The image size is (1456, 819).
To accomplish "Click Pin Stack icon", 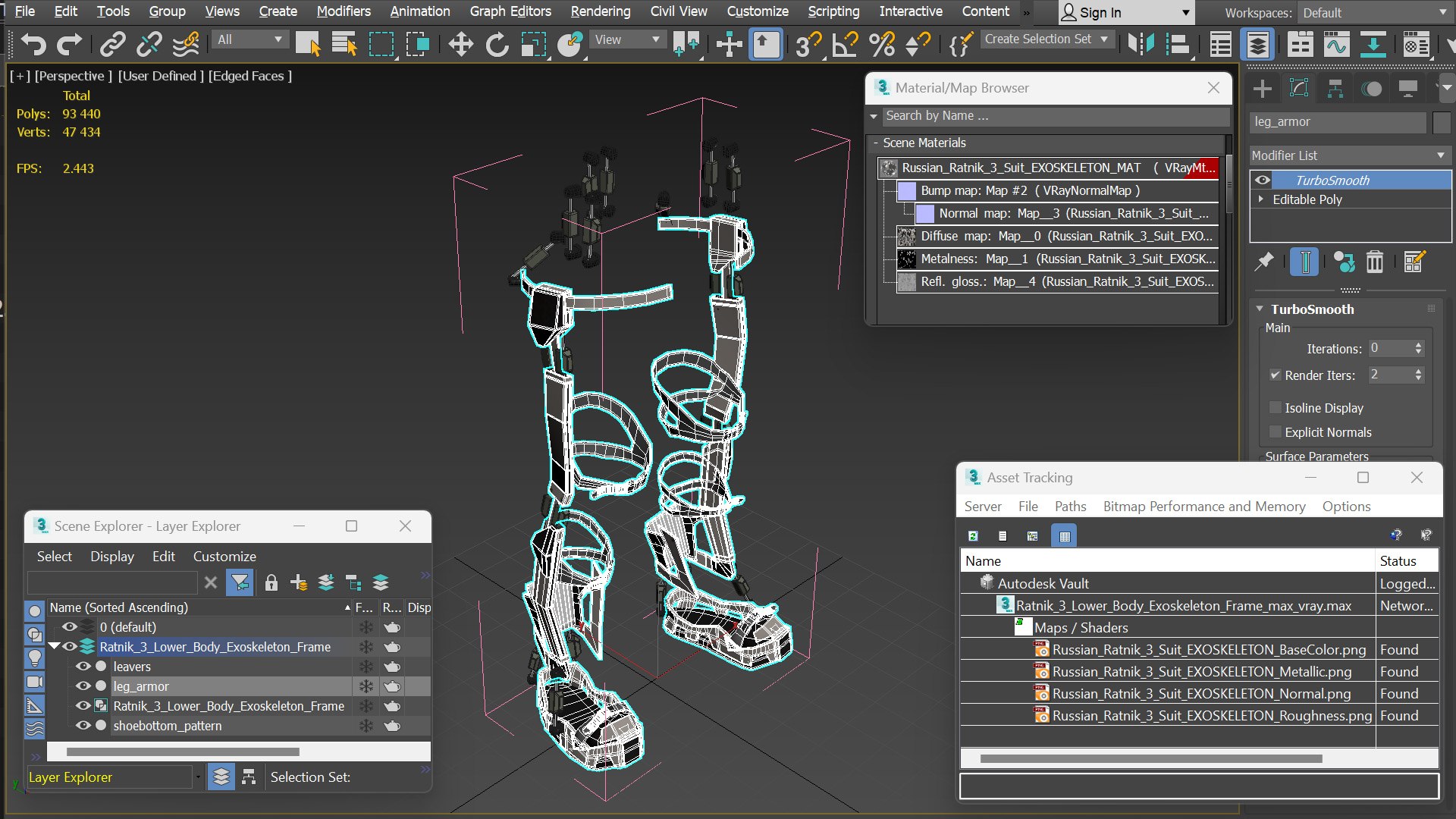I will [1263, 262].
